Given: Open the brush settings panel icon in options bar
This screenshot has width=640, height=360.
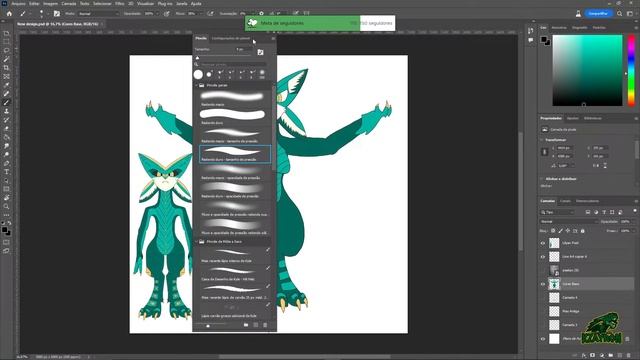Looking at the screenshot, I should [57, 13].
